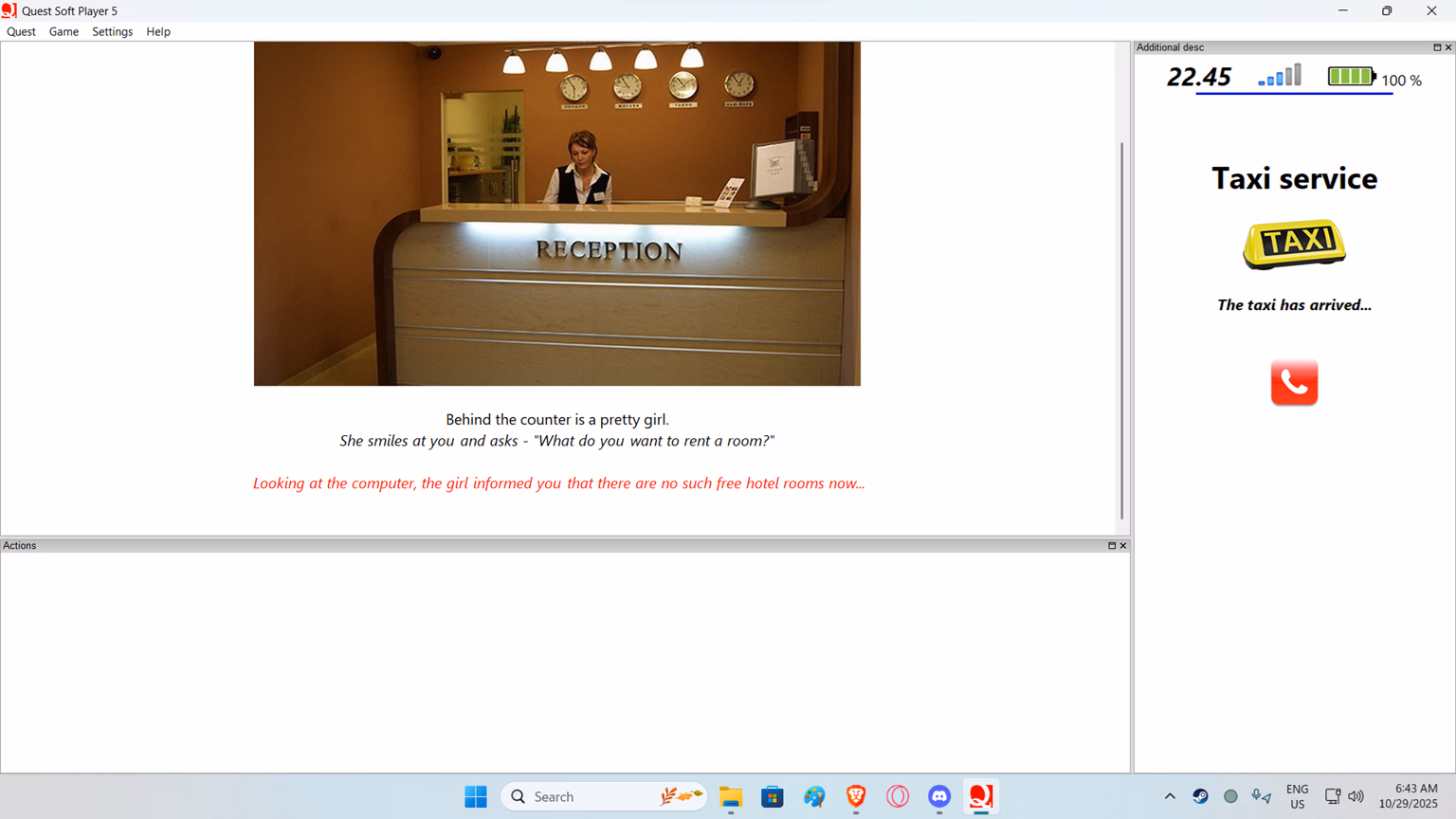Tap the red phone call button
The height and width of the screenshot is (819, 1456).
1294,382
